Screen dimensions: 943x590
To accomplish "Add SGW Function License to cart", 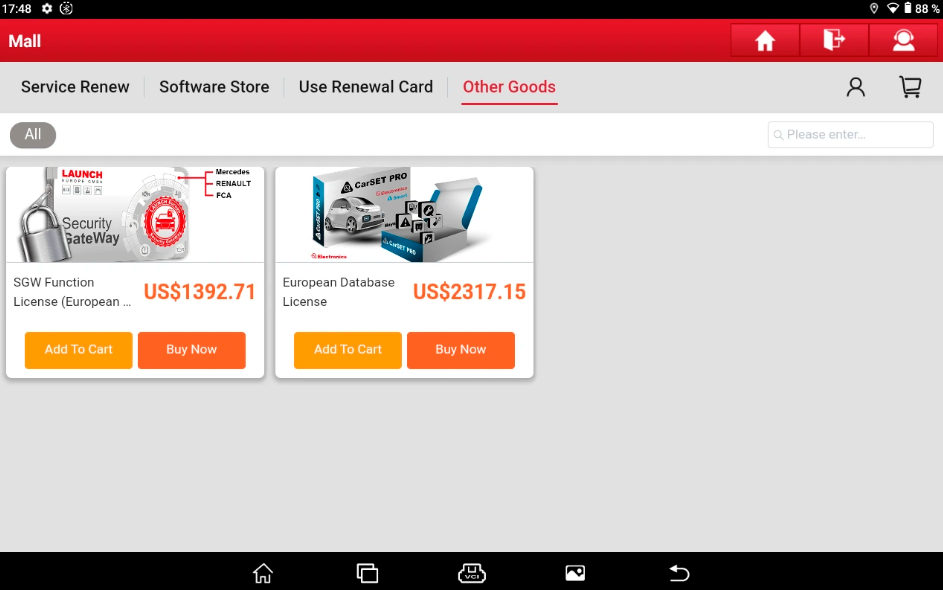I will 79,350.
